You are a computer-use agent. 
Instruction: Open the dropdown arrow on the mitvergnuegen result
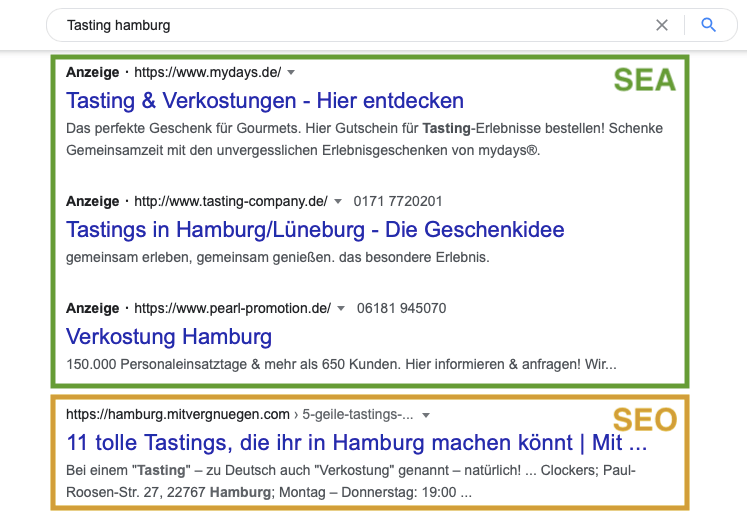click(x=427, y=414)
